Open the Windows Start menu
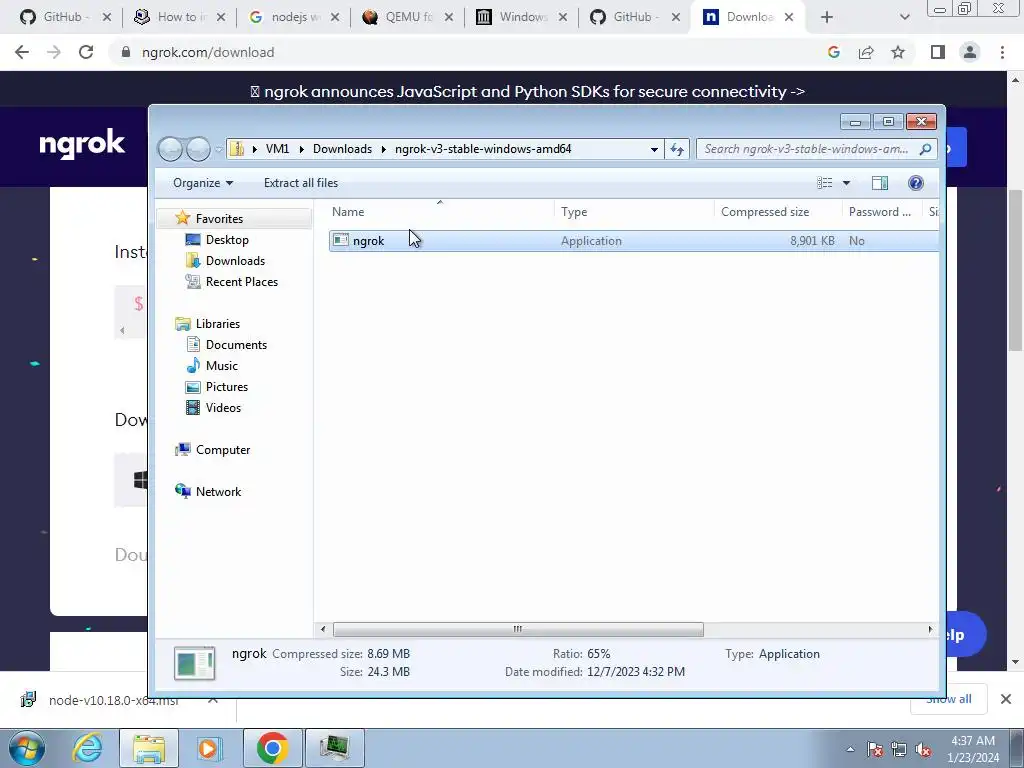 (x=27, y=748)
